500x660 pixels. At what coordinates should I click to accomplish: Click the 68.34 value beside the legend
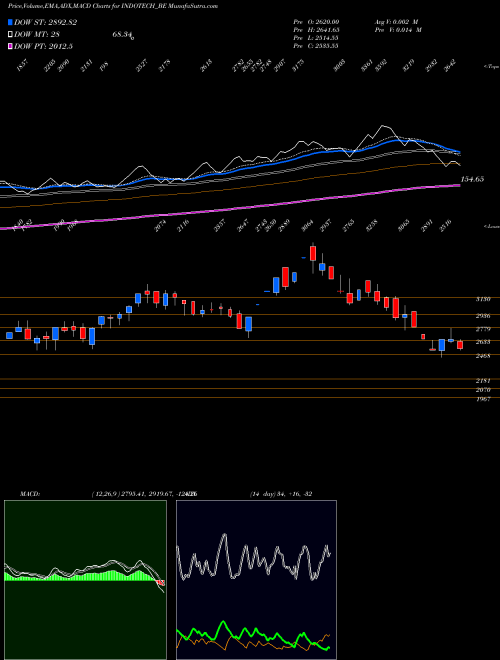[x=123, y=35]
